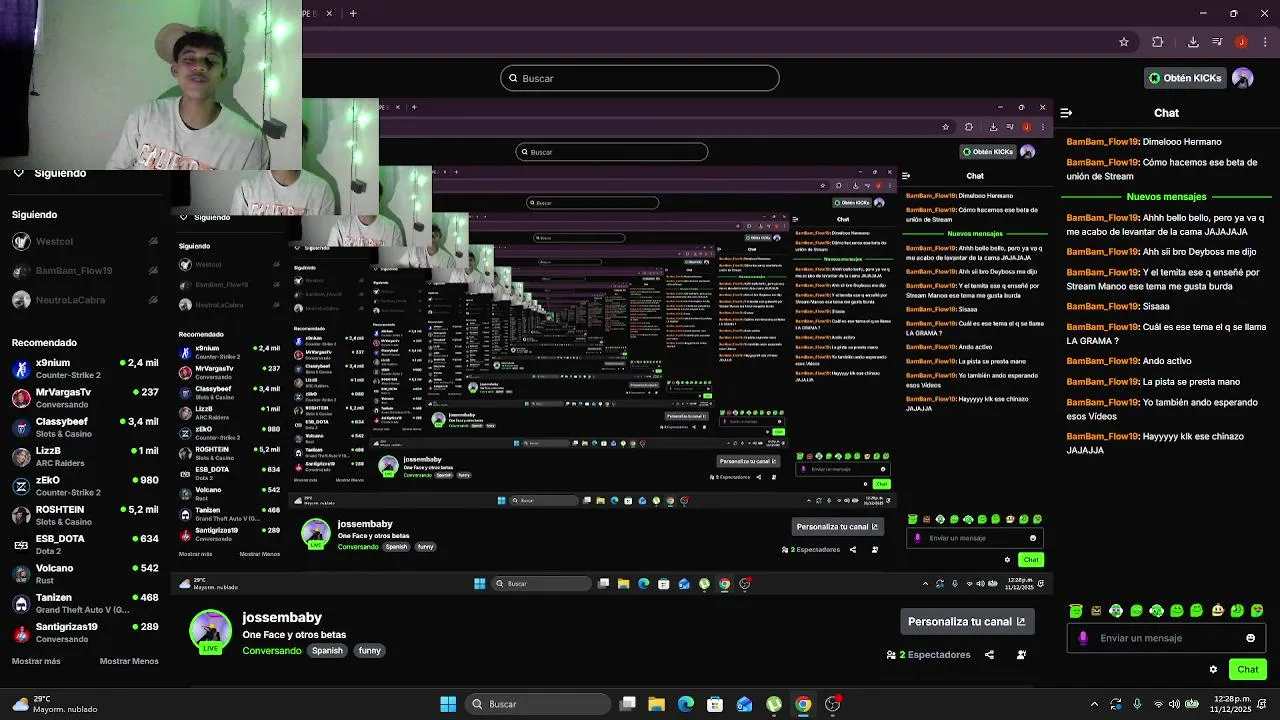Click ROSHTEIN channel avatar
Viewport: 1280px width, 720px height.
point(21,515)
